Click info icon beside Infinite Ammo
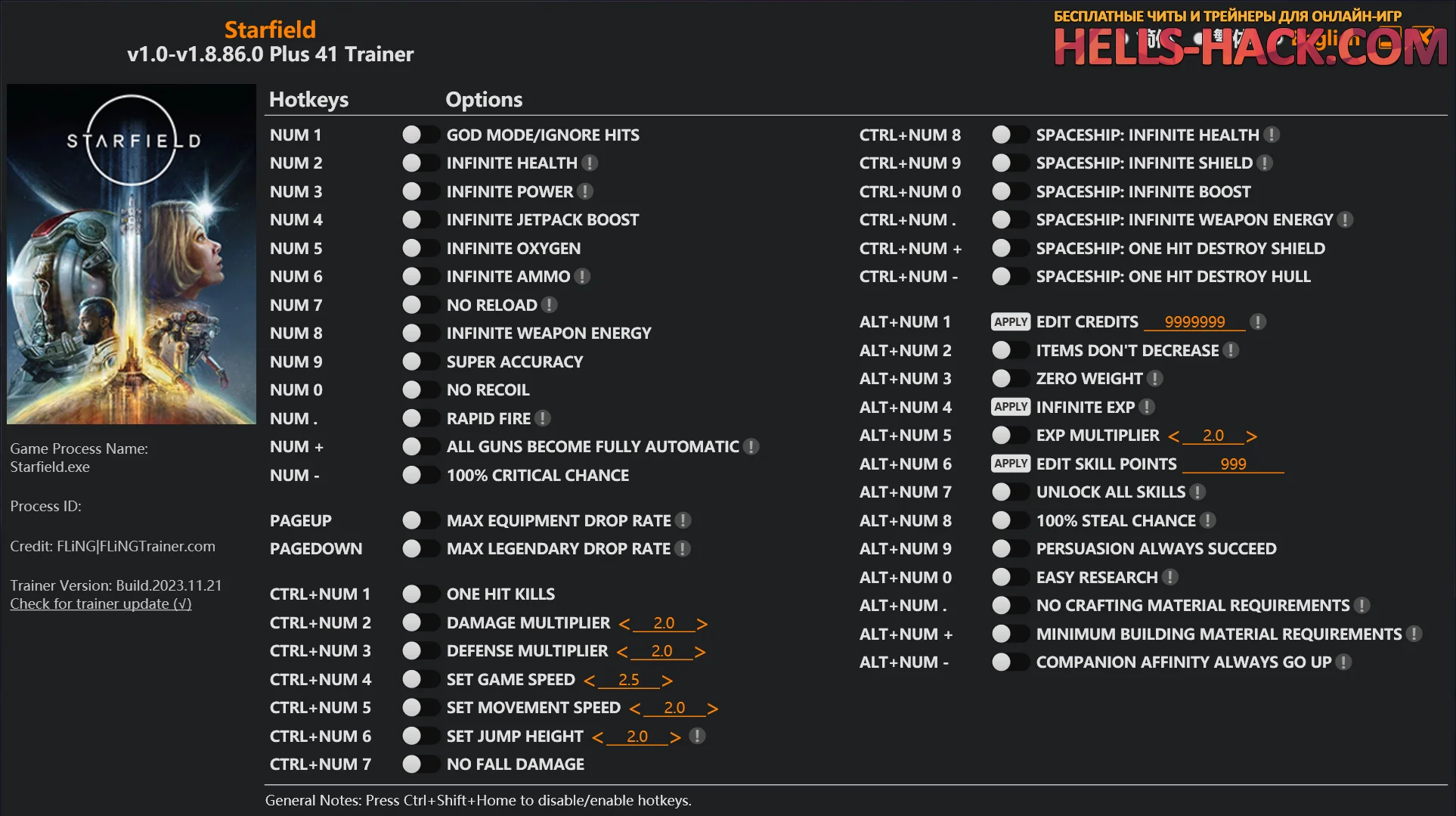This screenshot has height=816, width=1456. pos(582,277)
